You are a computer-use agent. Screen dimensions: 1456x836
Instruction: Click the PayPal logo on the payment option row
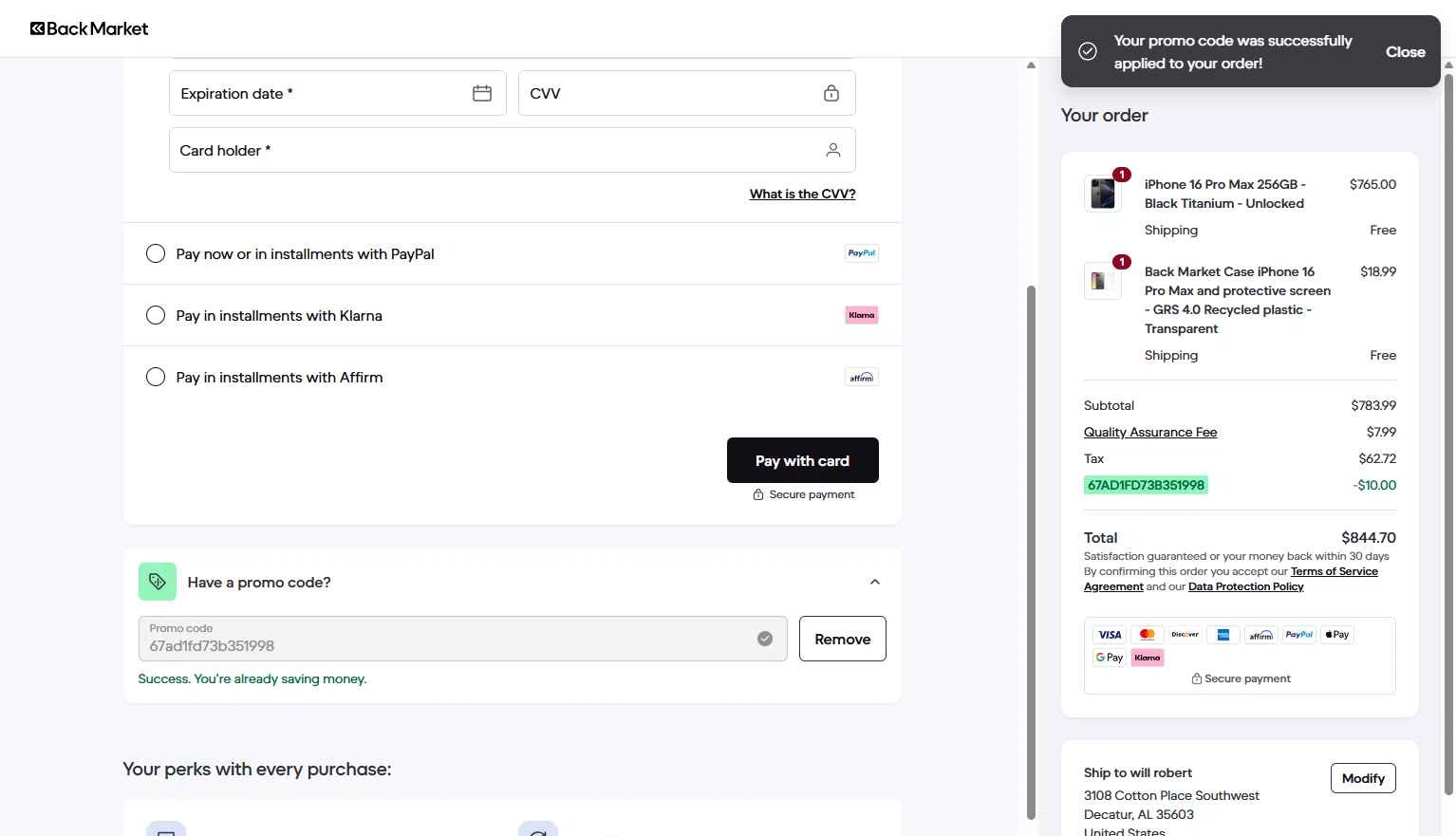862,253
